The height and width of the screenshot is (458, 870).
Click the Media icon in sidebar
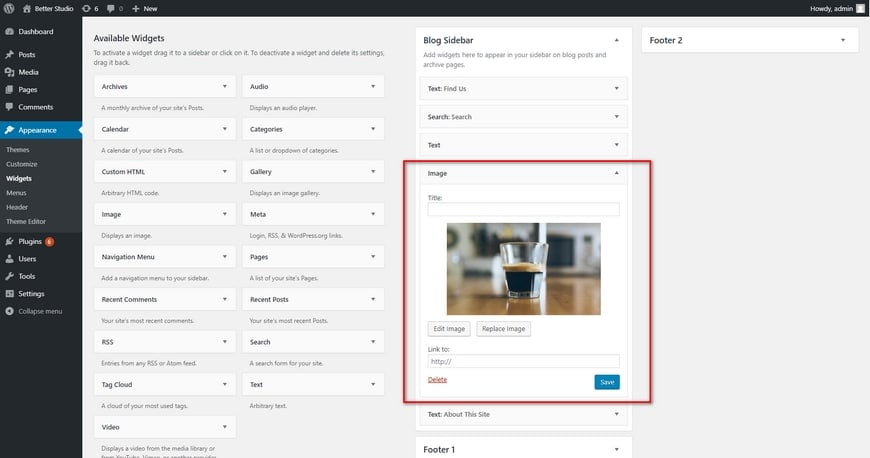click(x=9, y=72)
